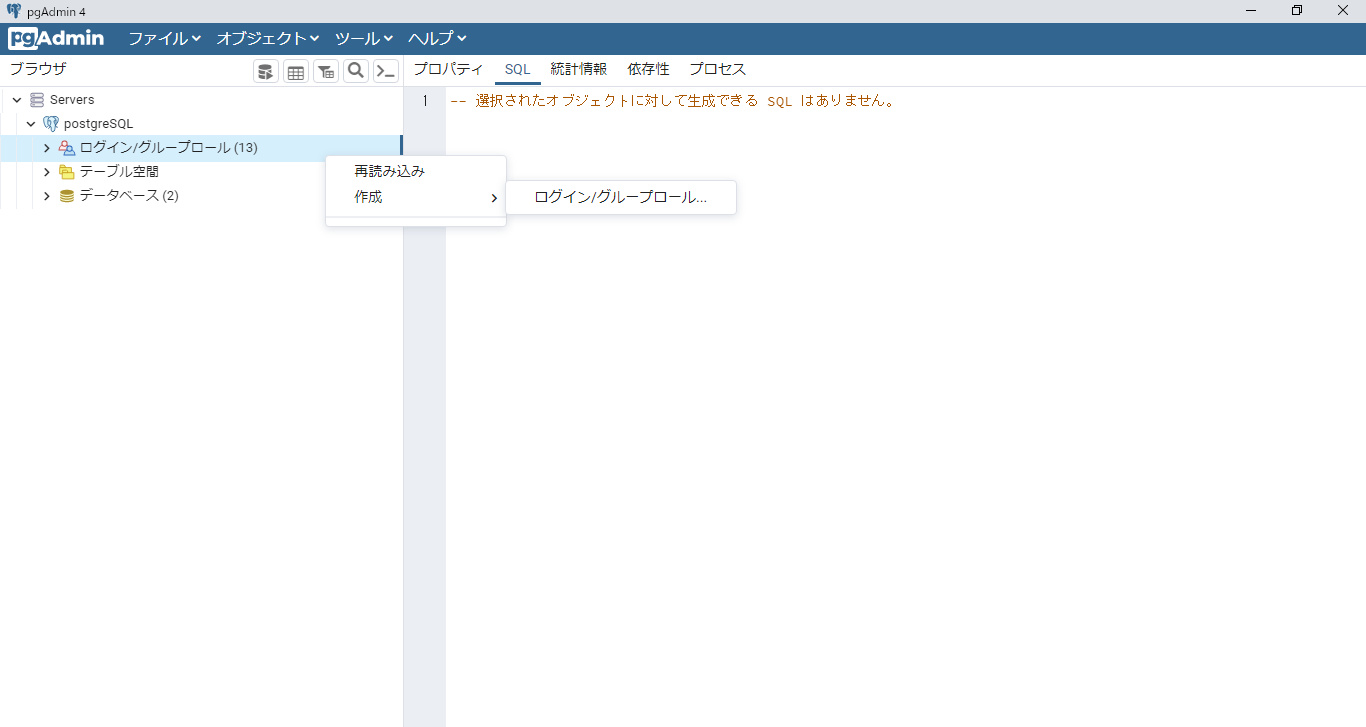
Task: Switch to the プロパティ tab
Action: (448, 70)
